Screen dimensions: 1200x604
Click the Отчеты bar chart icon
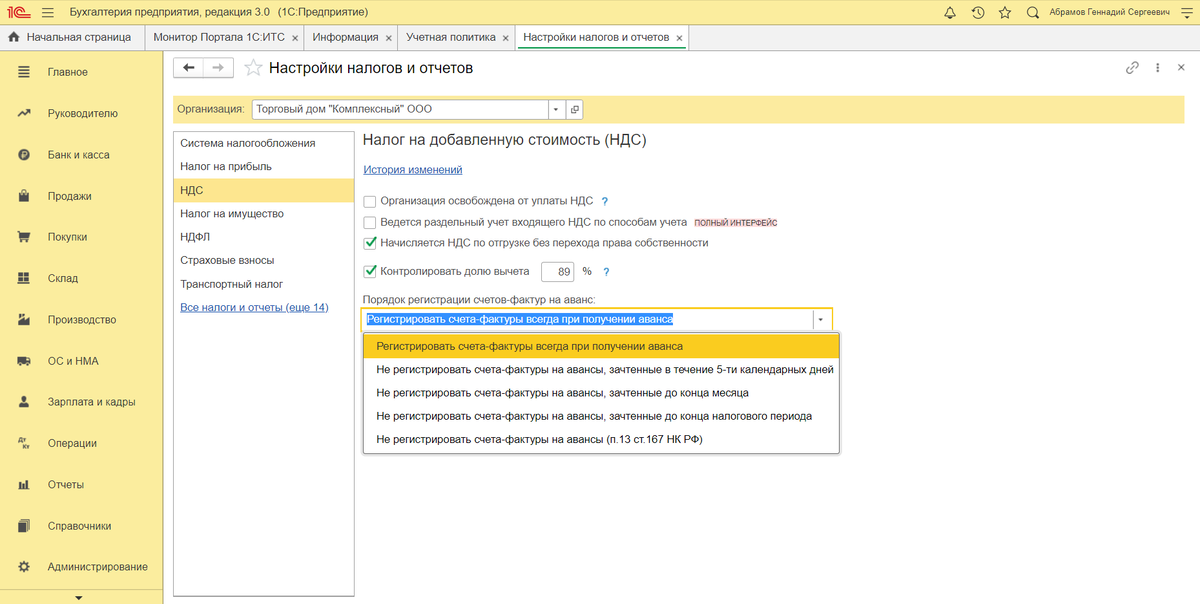tap(24, 485)
